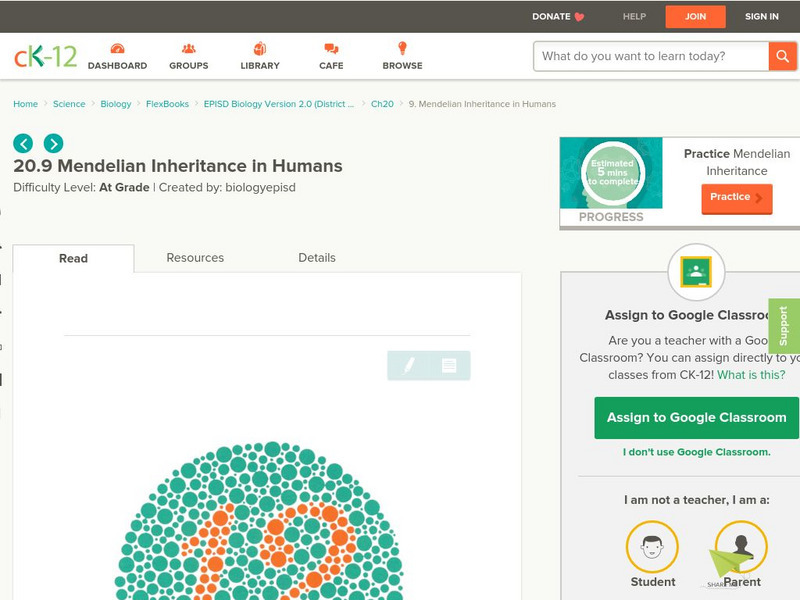Viewport: 800px width, 600px height.
Task: Click the Assign to Google Classroom button
Action: click(696, 418)
